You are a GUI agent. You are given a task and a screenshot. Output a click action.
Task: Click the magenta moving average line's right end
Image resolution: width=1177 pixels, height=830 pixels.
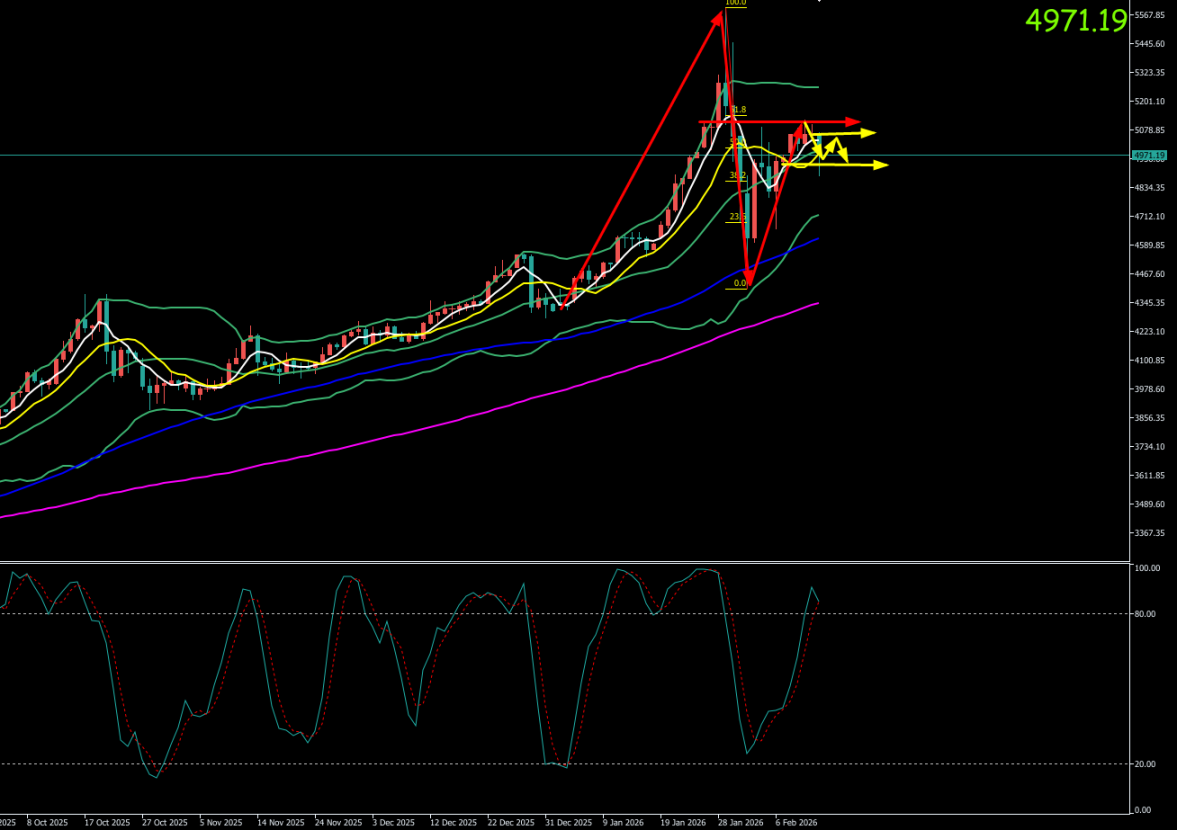coord(817,303)
